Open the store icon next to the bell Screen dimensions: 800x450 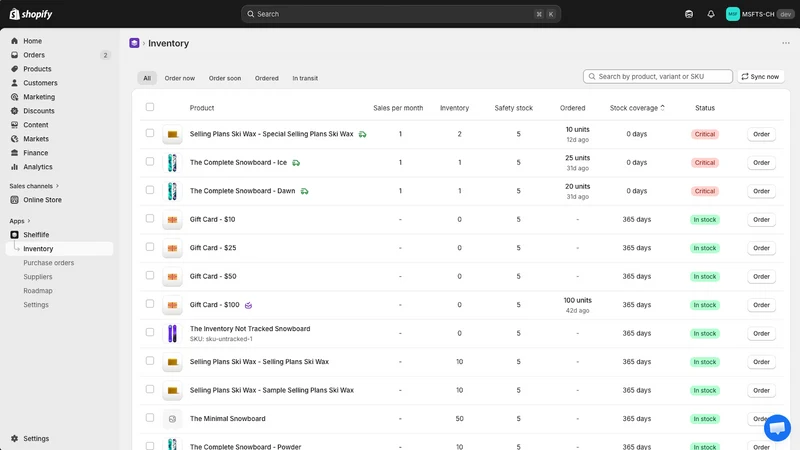pos(689,14)
